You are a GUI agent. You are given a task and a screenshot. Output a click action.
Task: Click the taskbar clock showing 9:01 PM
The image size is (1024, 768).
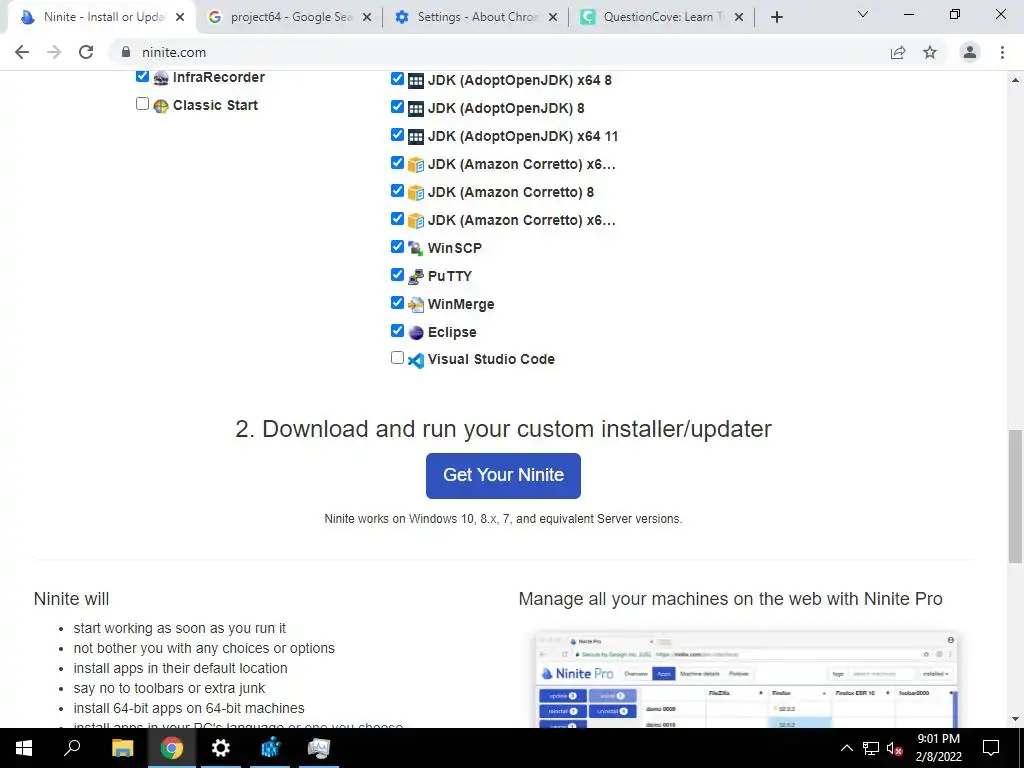(x=938, y=748)
